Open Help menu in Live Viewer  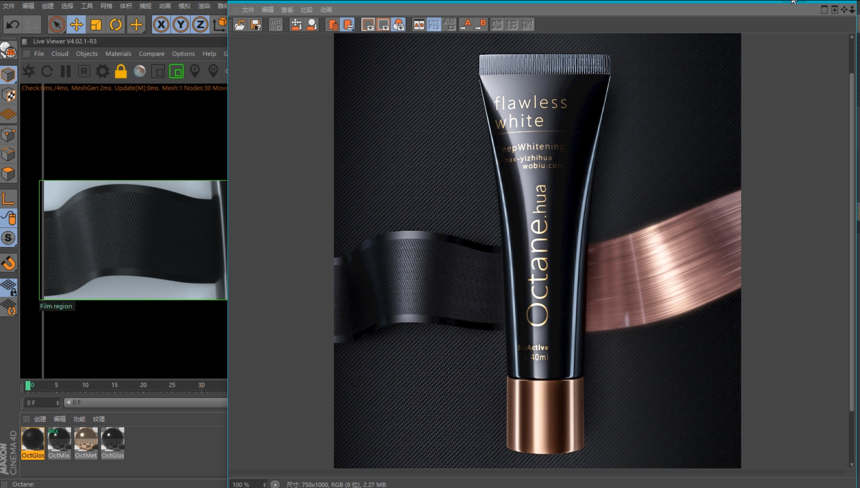(x=209, y=54)
